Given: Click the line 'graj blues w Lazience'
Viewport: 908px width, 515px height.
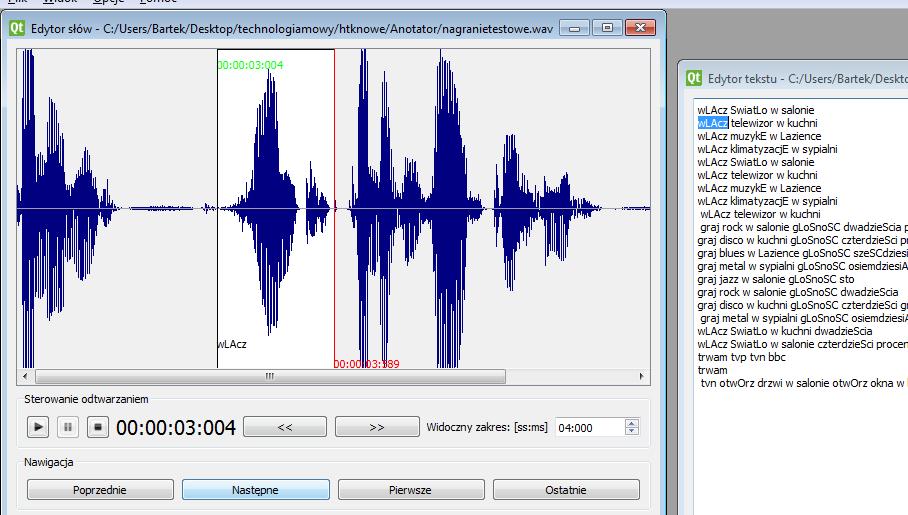Looking at the screenshot, I should 803,253.
